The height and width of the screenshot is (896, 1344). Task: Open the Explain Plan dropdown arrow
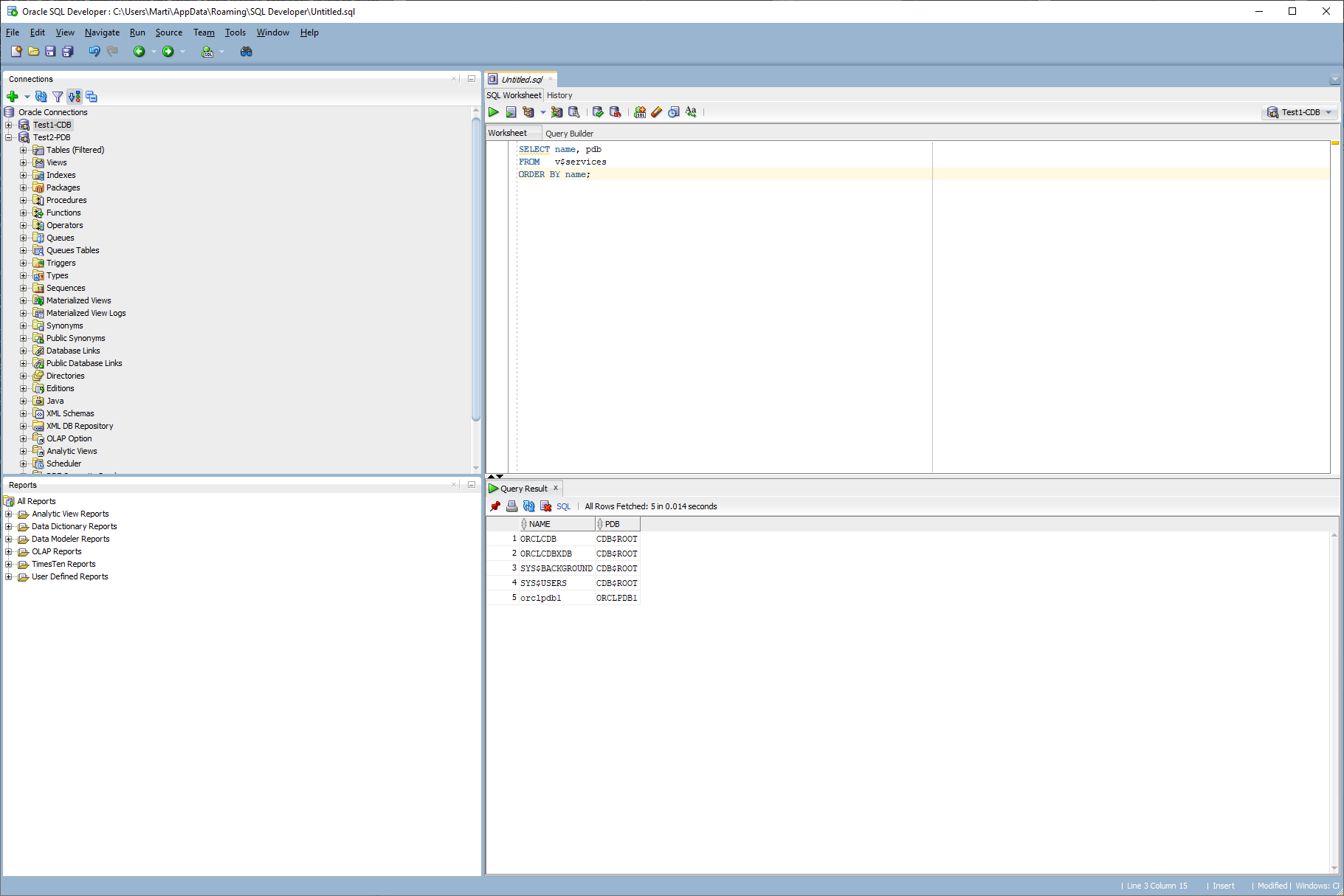click(542, 112)
